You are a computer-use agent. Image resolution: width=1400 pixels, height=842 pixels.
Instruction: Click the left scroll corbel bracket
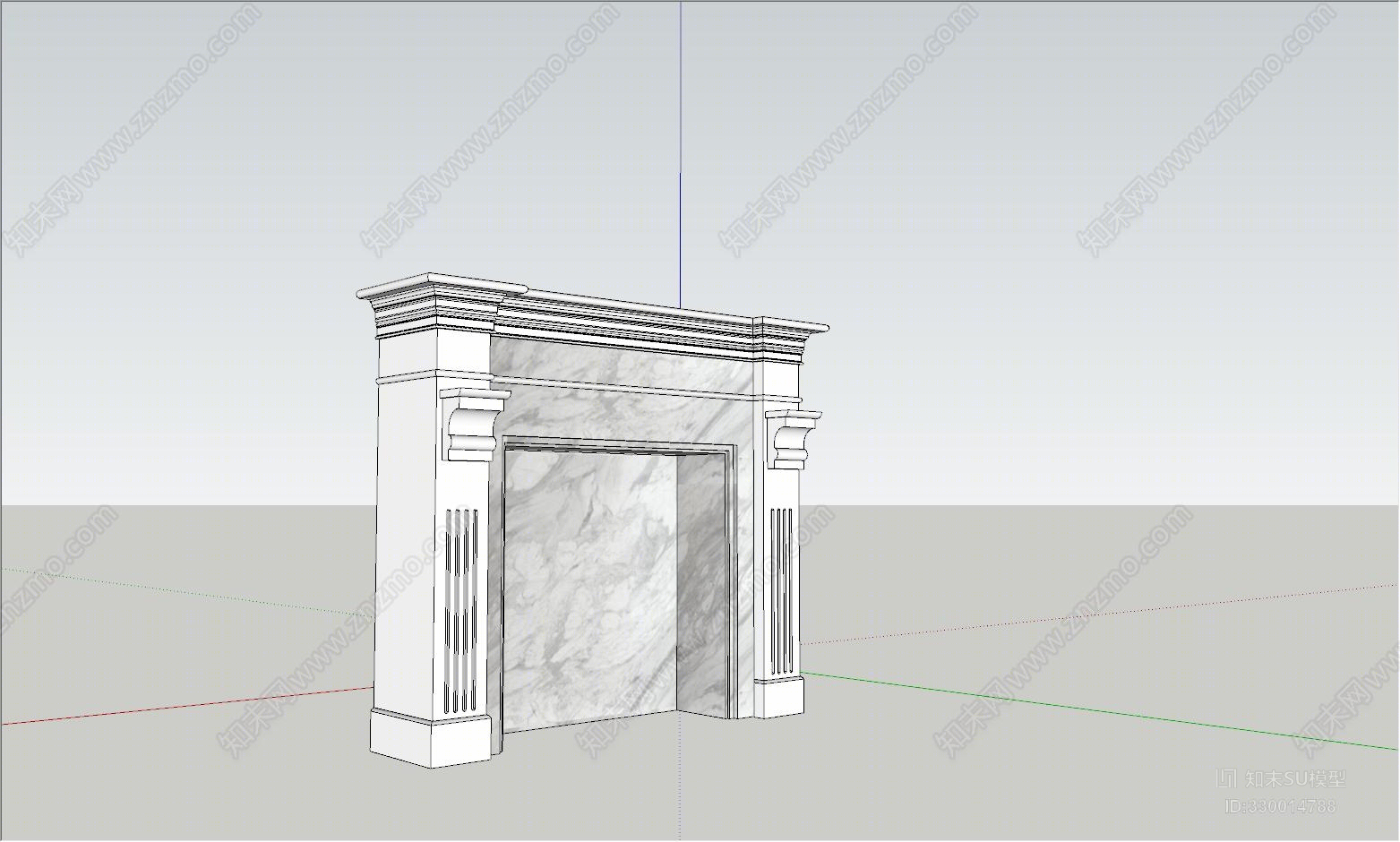(x=473, y=425)
